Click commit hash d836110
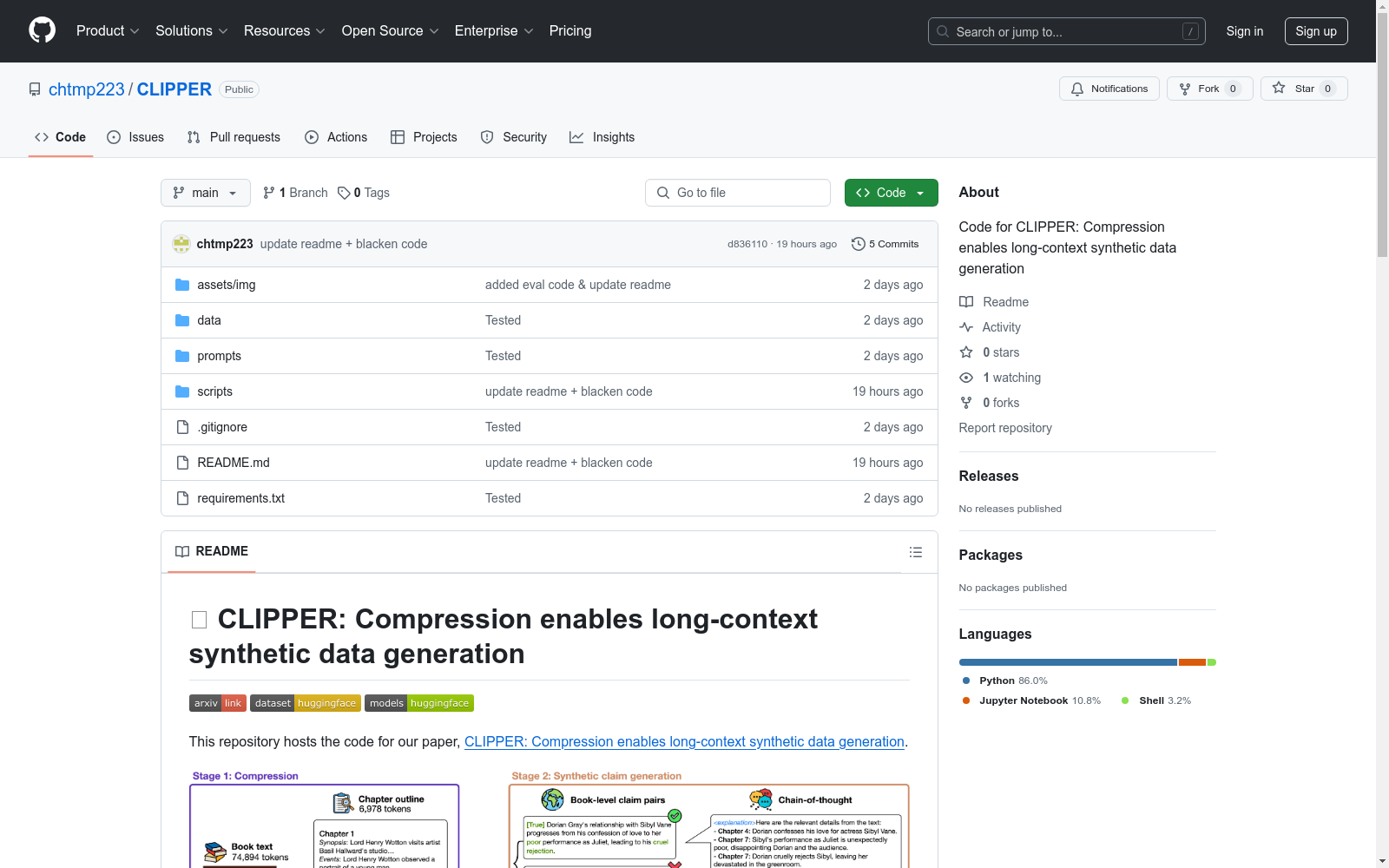1389x868 pixels. pyautogui.click(x=747, y=244)
